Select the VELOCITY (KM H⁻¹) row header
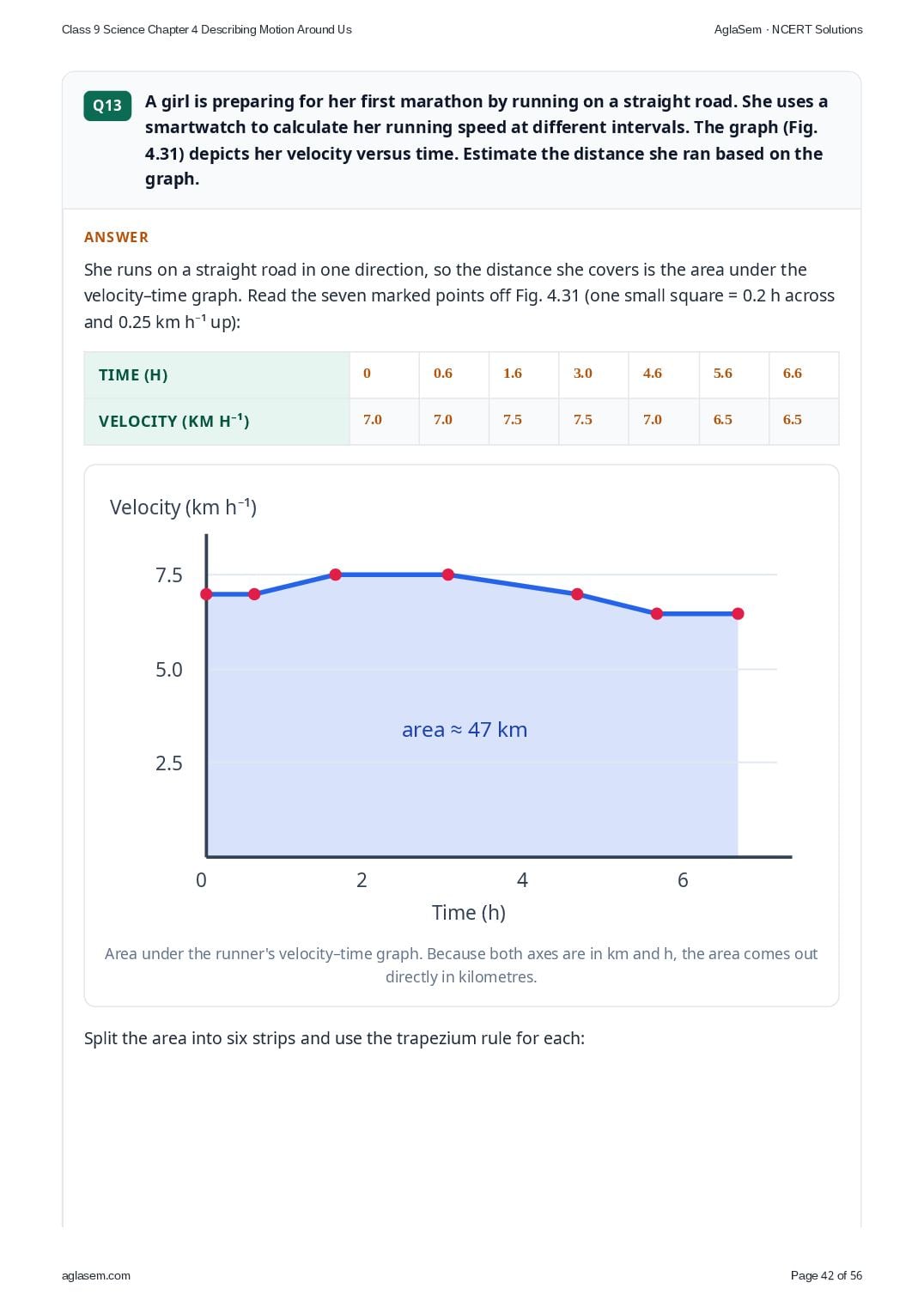 pos(216,422)
